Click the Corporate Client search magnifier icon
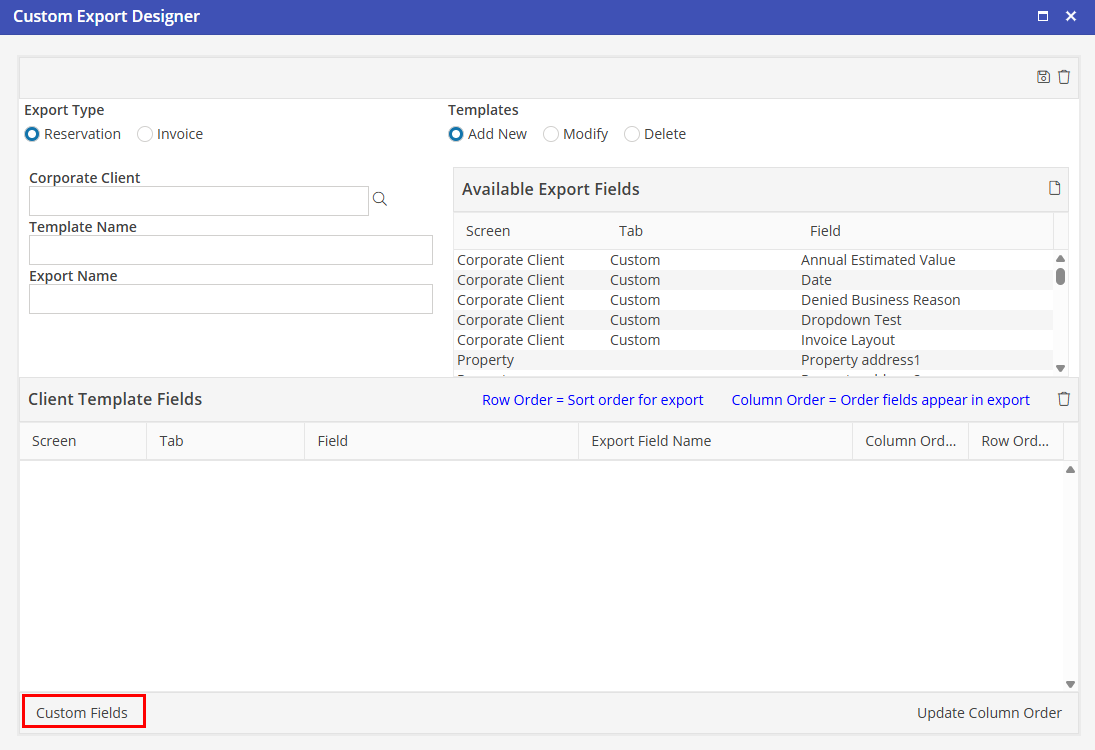This screenshot has width=1095, height=750. click(380, 200)
